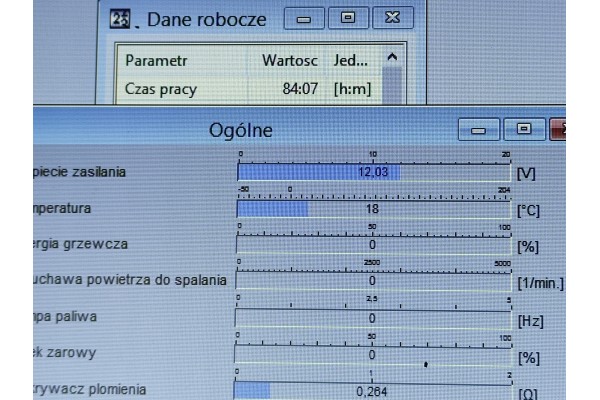Click the Wartosc column header
This screenshot has width=600, height=400.
click(x=290, y=60)
